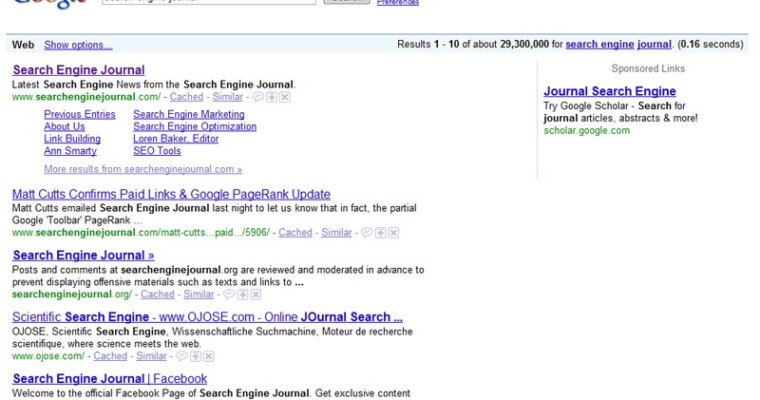Click More results from searchenginejournal.com
The image size is (760, 400).
[x=143, y=169]
